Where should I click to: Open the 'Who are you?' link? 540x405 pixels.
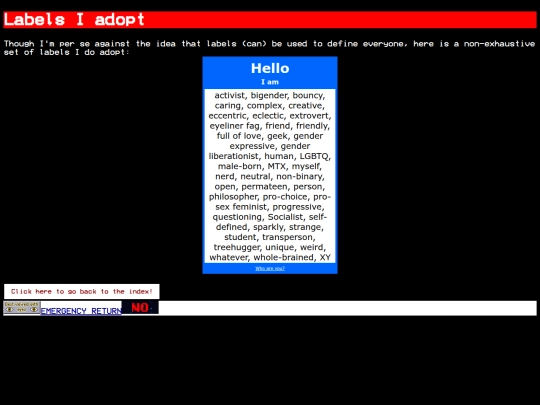coord(270,268)
